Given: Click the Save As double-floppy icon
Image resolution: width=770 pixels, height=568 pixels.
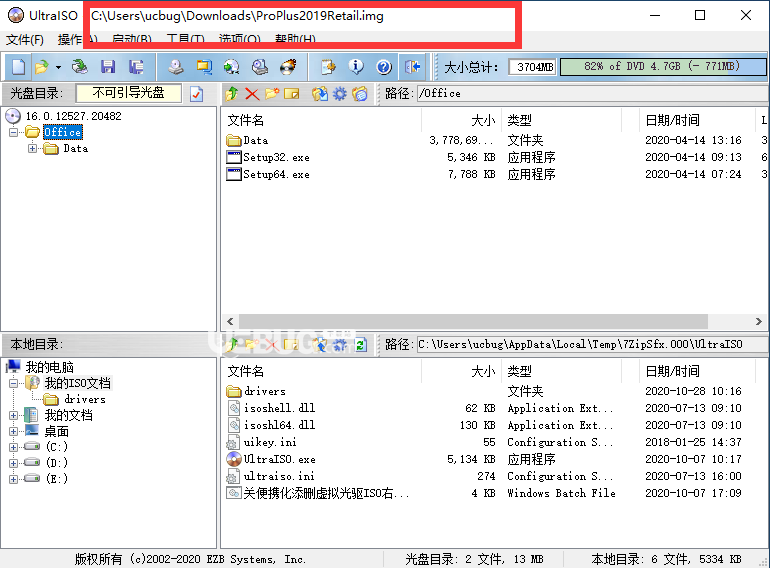Looking at the screenshot, I should [x=136, y=67].
